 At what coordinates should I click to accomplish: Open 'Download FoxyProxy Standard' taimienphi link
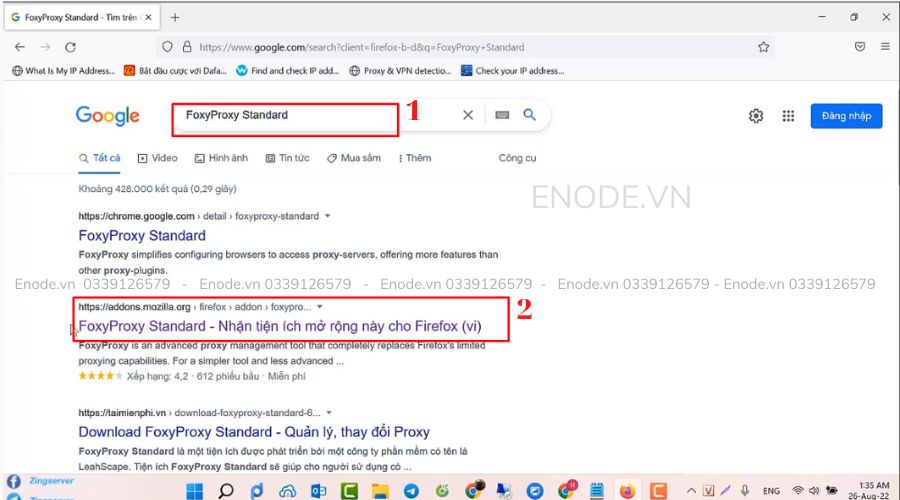[x=254, y=432]
